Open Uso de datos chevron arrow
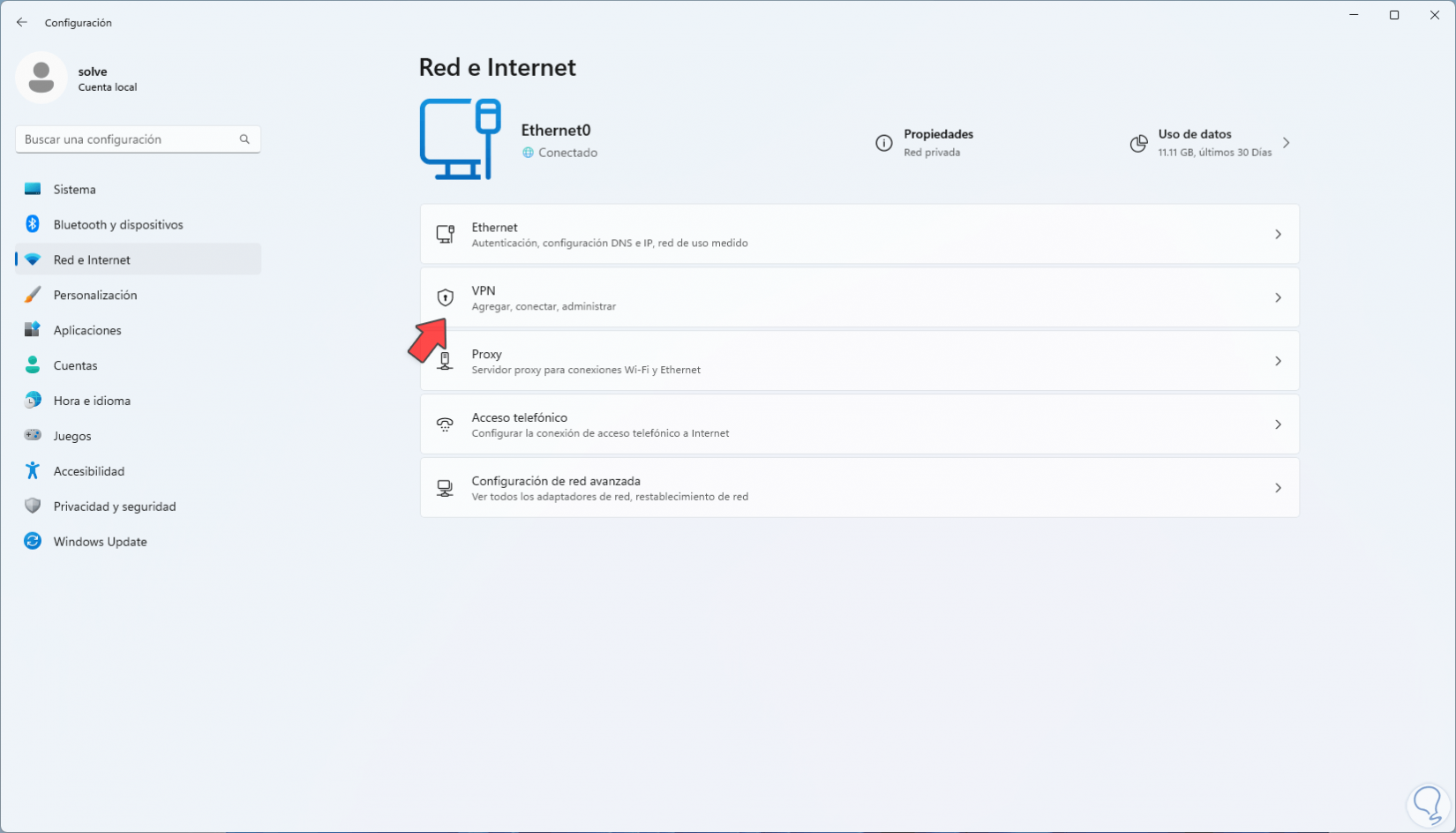Viewport: 1456px width, 833px height. click(x=1287, y=143)
